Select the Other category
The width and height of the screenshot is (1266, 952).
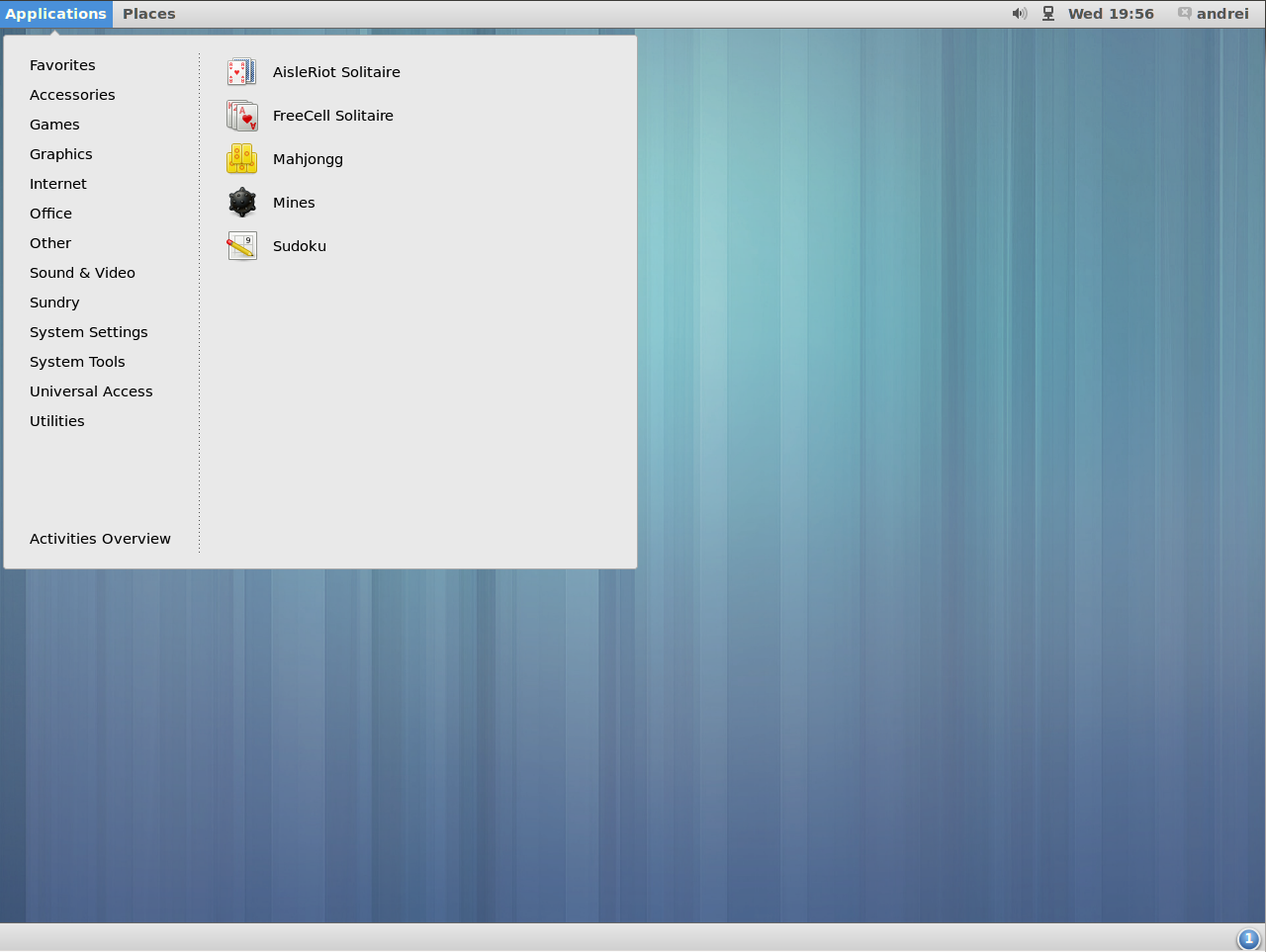coord(50,243)
